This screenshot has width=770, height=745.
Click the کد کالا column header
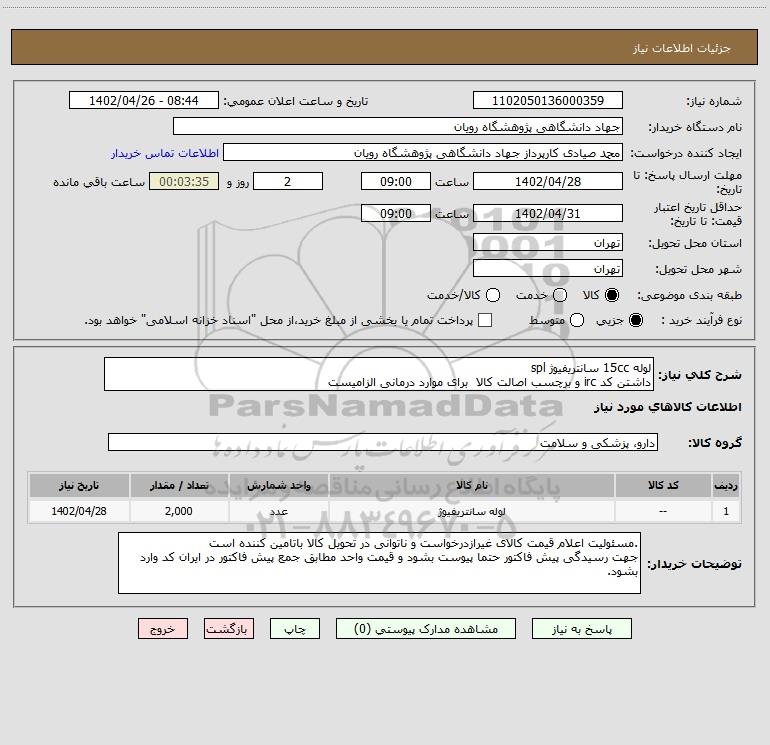(x=663, y=485)
